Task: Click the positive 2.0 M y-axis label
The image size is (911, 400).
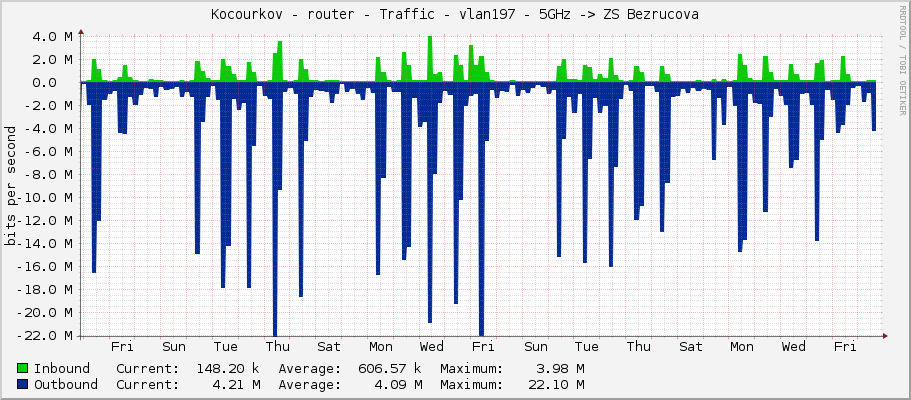Action: [53, 59]
